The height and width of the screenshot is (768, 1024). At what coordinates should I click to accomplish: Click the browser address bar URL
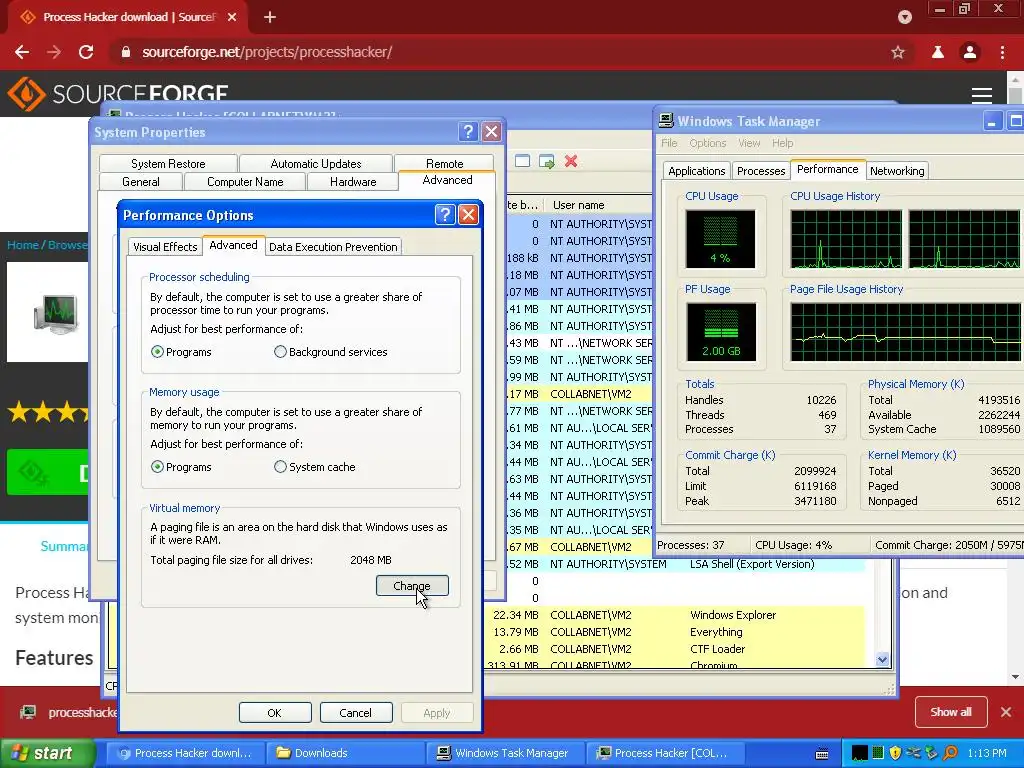point(266,52)
